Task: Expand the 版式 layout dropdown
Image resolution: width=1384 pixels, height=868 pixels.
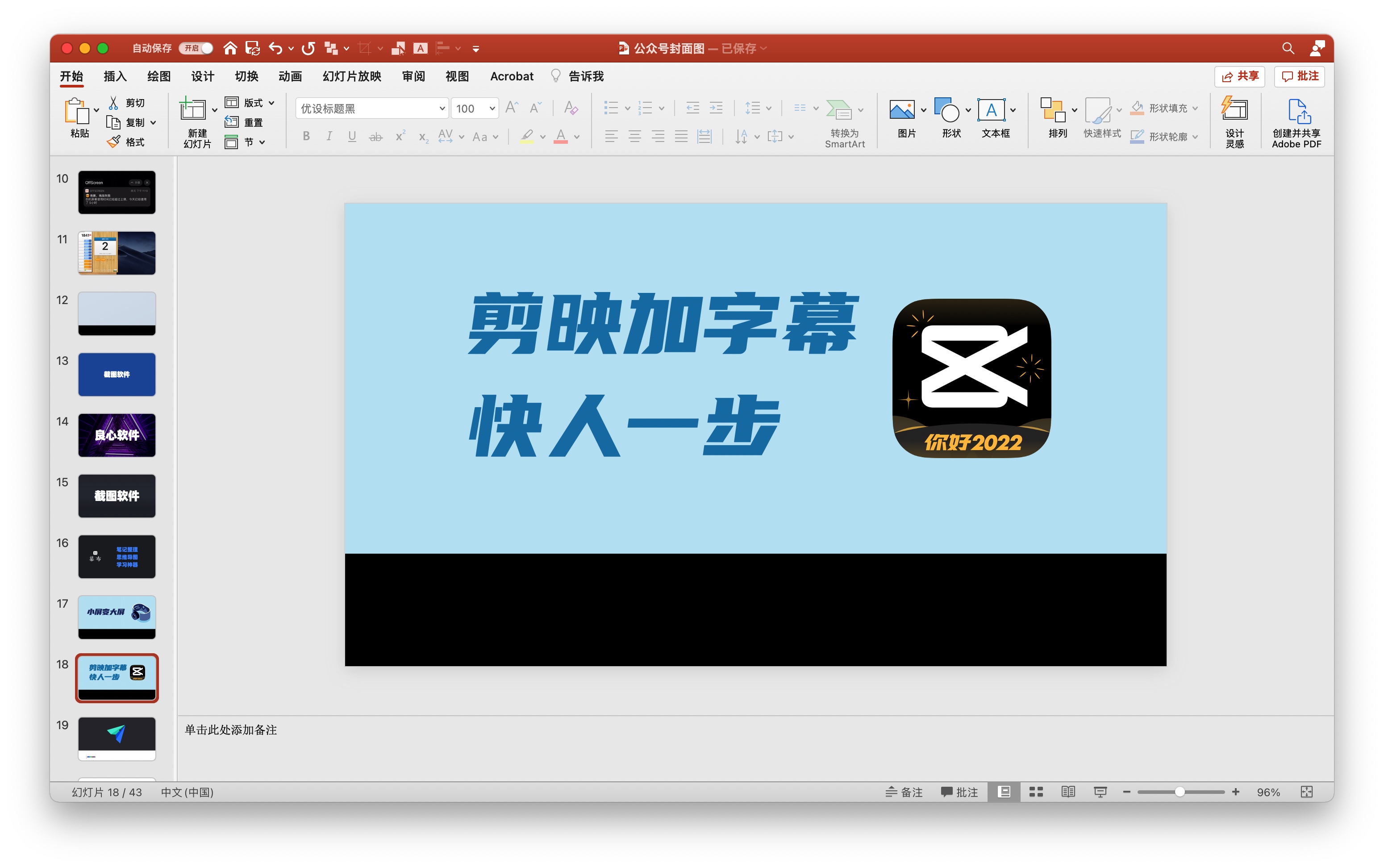Action: pos(271,103)
